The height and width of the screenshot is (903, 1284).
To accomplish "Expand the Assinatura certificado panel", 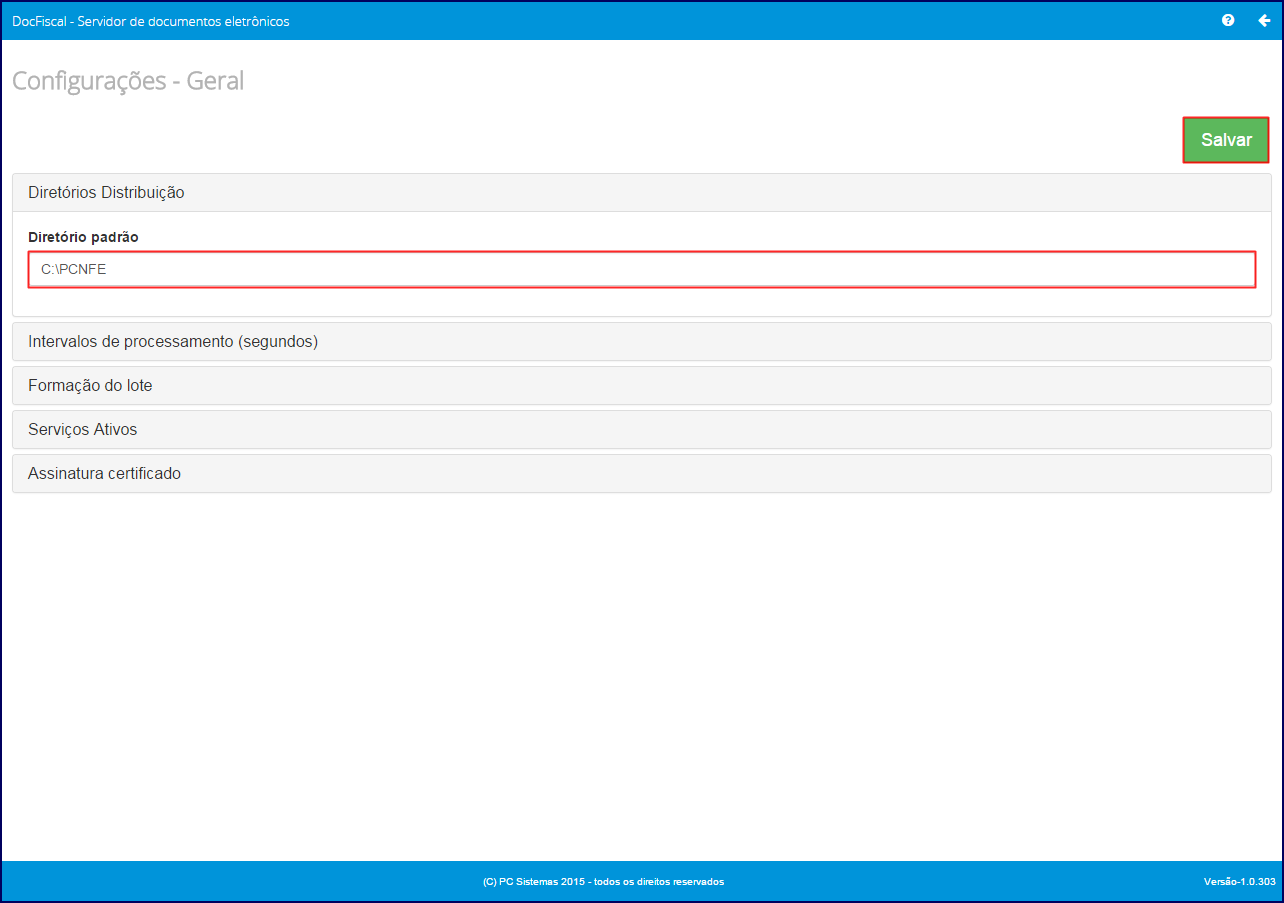I will tap(642, 473).
